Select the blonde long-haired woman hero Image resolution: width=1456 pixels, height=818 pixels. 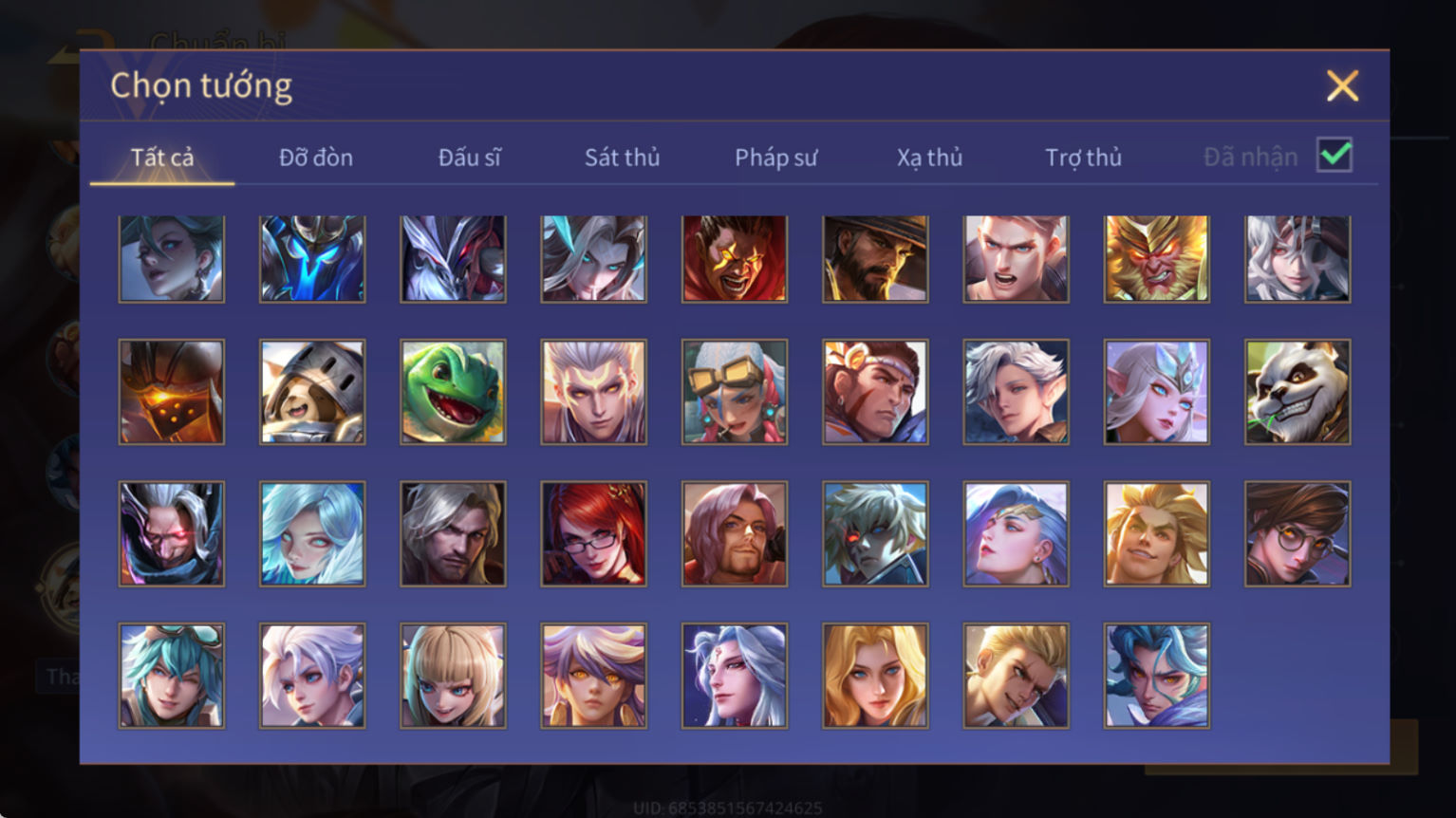tap(875, 676)
